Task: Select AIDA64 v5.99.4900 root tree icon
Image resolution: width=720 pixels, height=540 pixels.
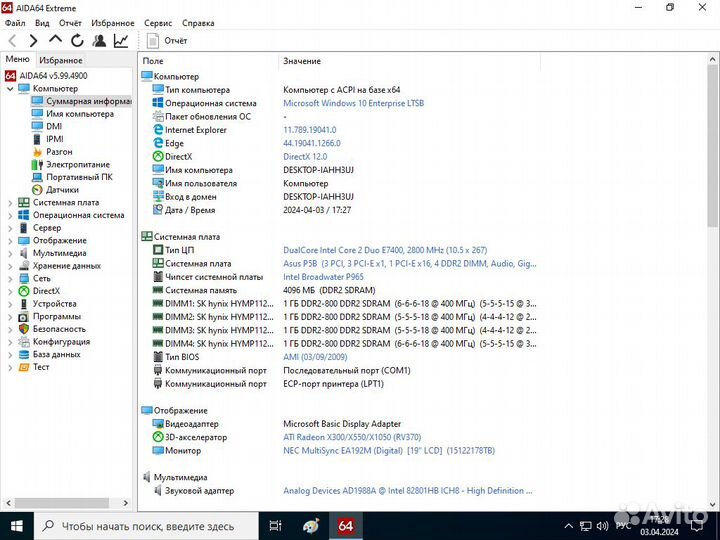Action: click(11, 76)
